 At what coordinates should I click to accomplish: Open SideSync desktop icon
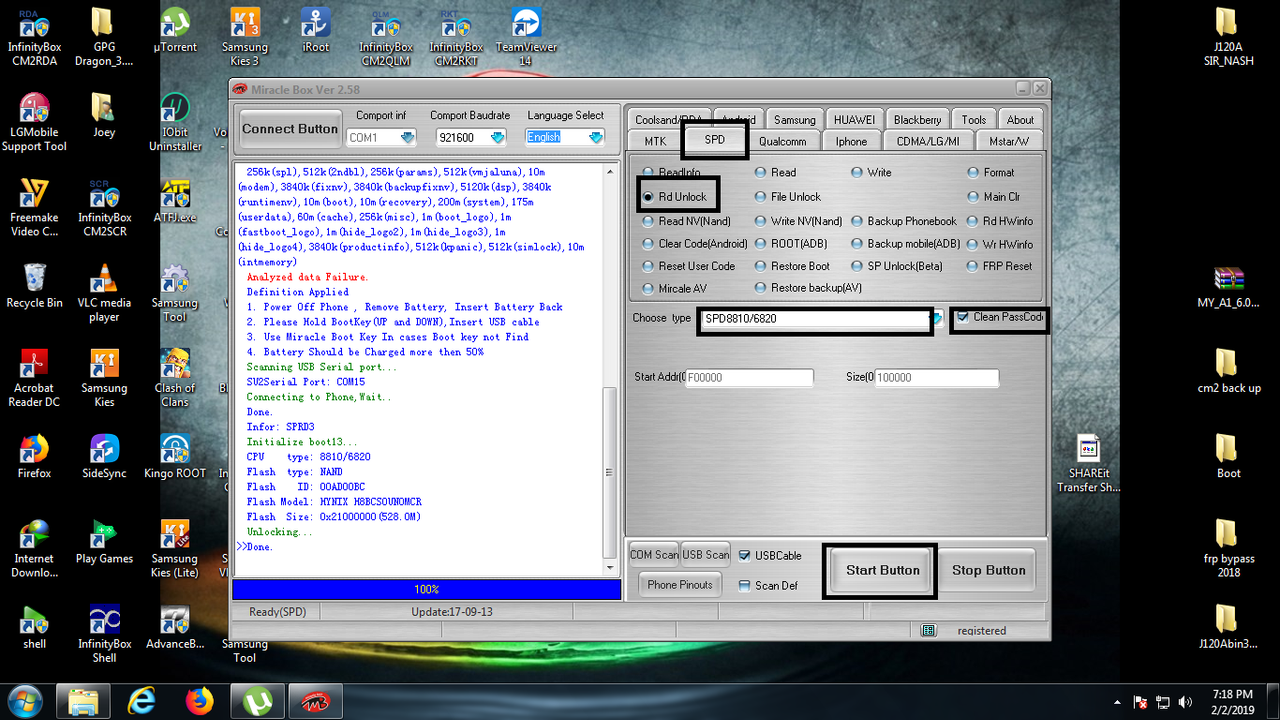tap(104, 456)
